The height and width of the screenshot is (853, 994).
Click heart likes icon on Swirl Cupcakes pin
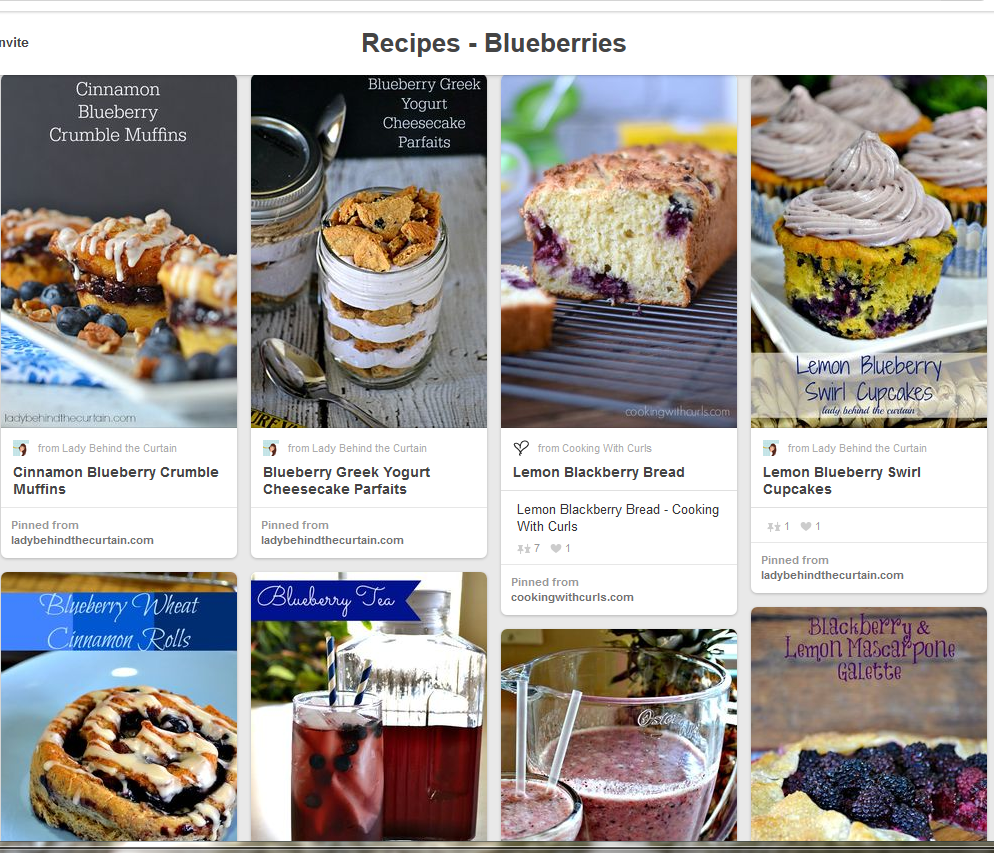click(806, 526)
